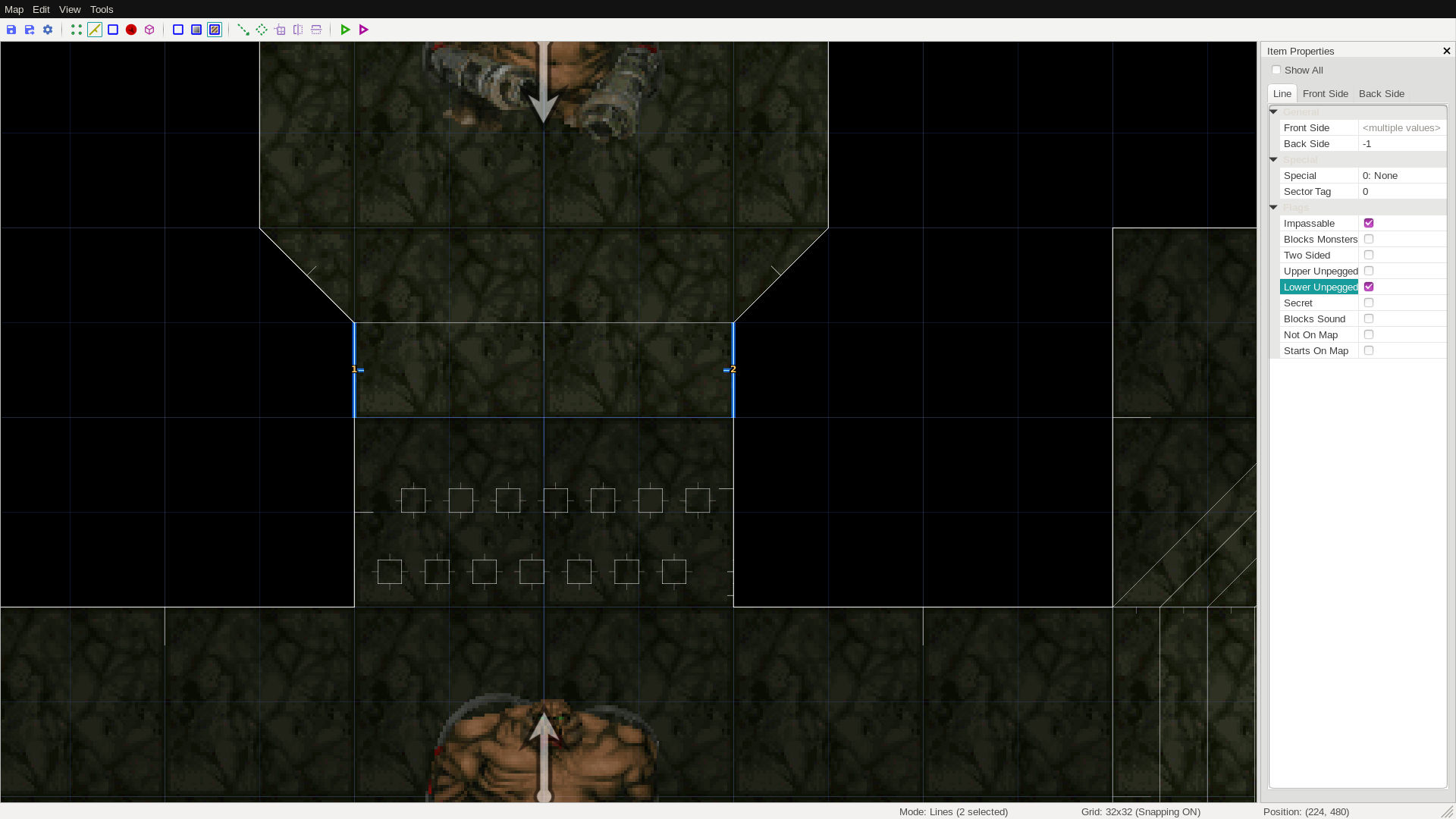1456x819 pixels.
Task: Click the draw lines tool icon
Action: pos(243,30)
